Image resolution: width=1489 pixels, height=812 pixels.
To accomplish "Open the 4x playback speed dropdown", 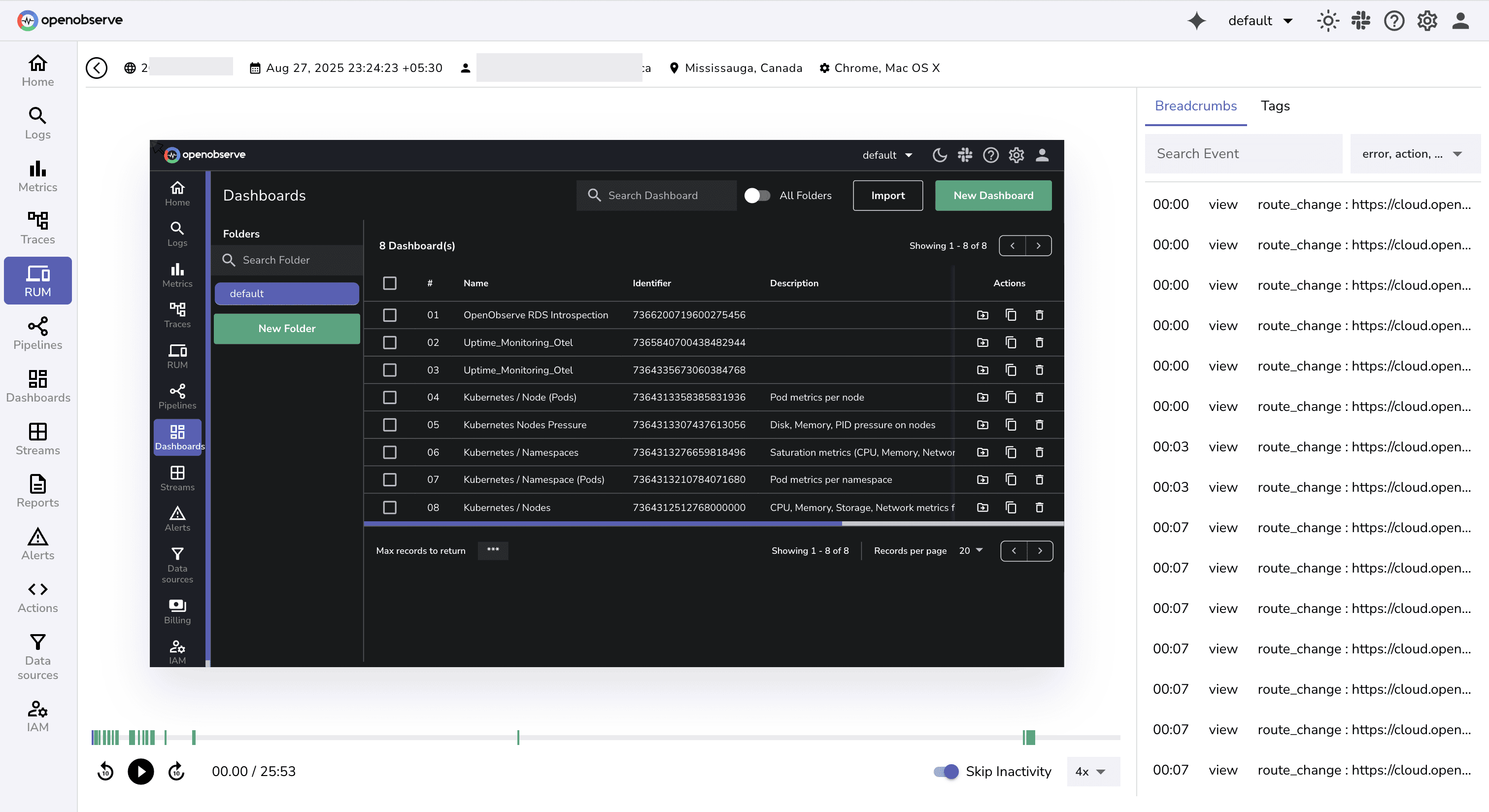I will (x=1092, y=772).
